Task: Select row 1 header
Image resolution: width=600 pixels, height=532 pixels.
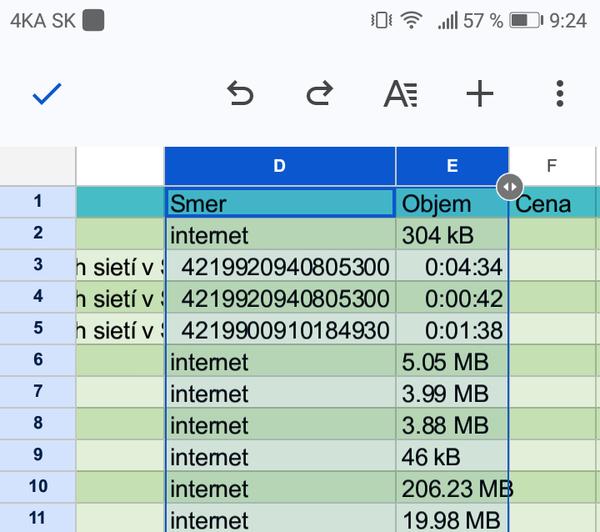Action: pyautogui.click(x=38, y=203)
